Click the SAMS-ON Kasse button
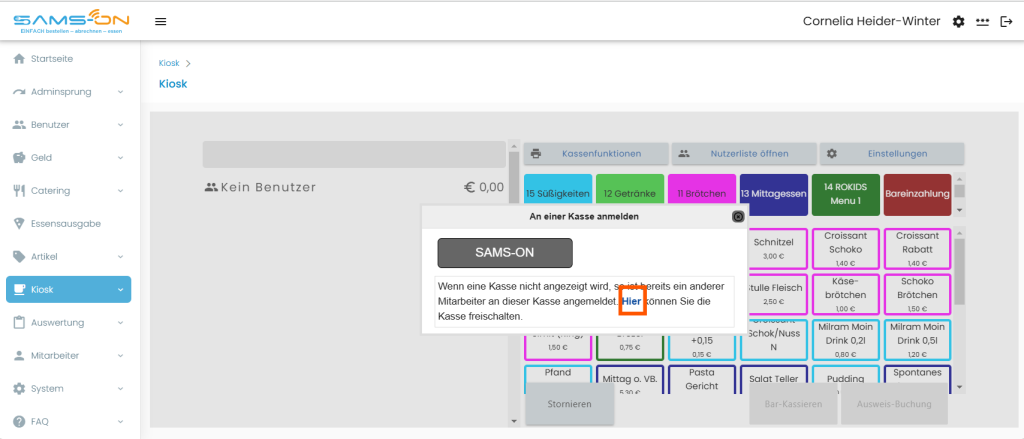1024x439 pixels. pyautogui.click(x=505, y=253)
